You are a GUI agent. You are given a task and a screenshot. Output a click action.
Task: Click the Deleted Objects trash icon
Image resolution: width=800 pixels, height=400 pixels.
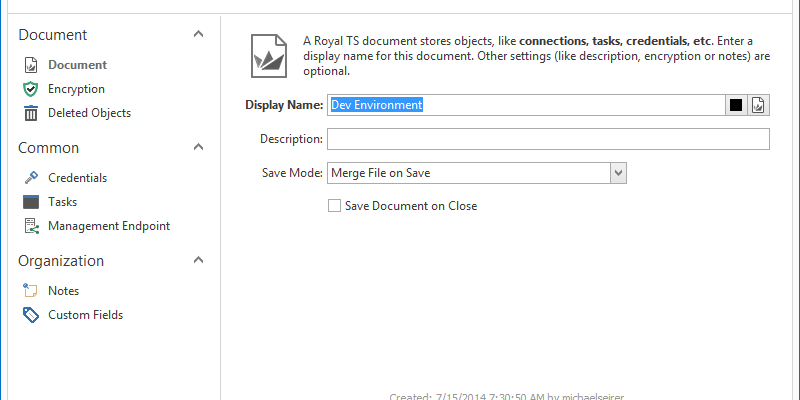(x=30, y=113)
